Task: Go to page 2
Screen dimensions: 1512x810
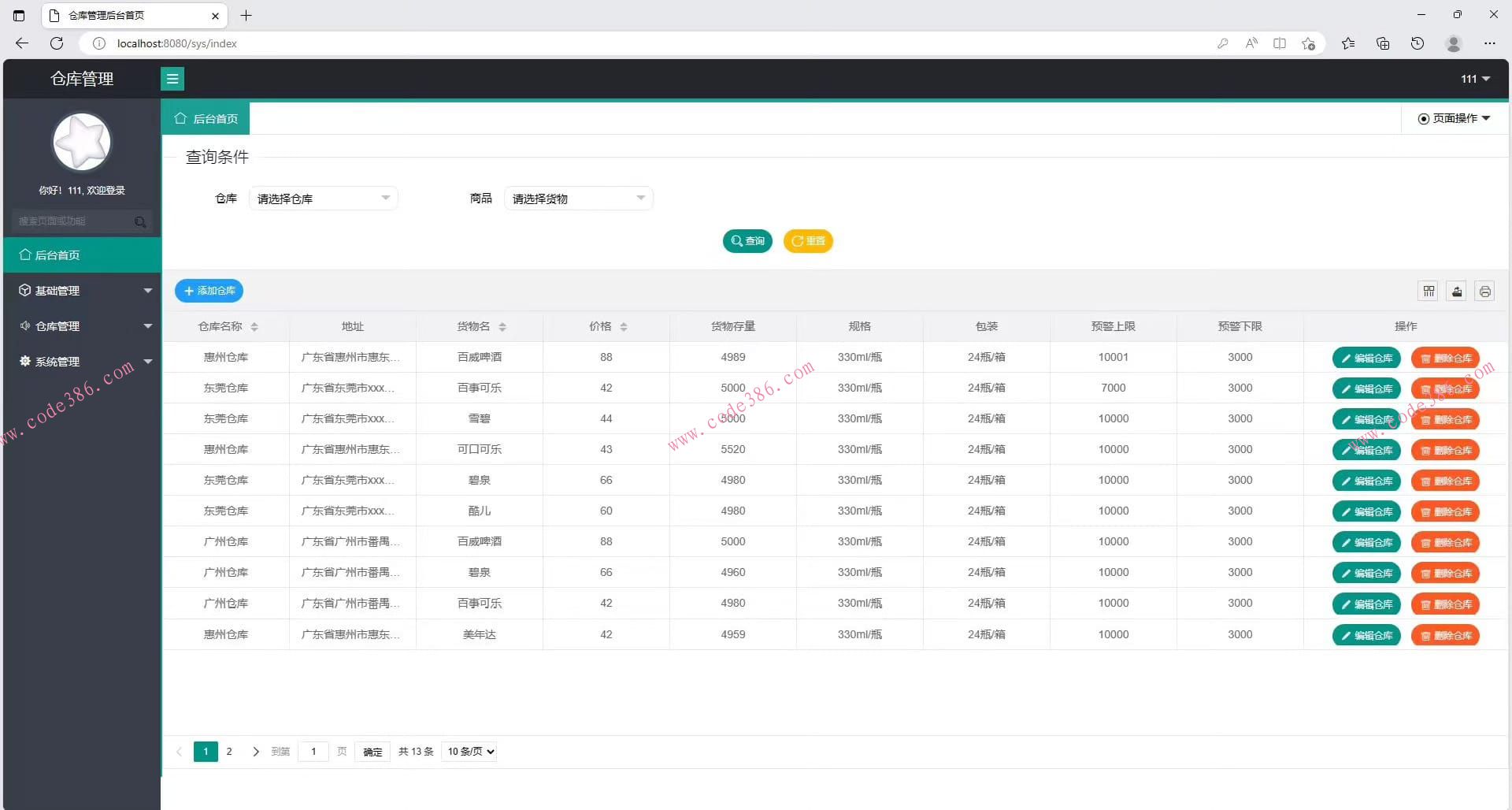Action: [x=229, y=752]
